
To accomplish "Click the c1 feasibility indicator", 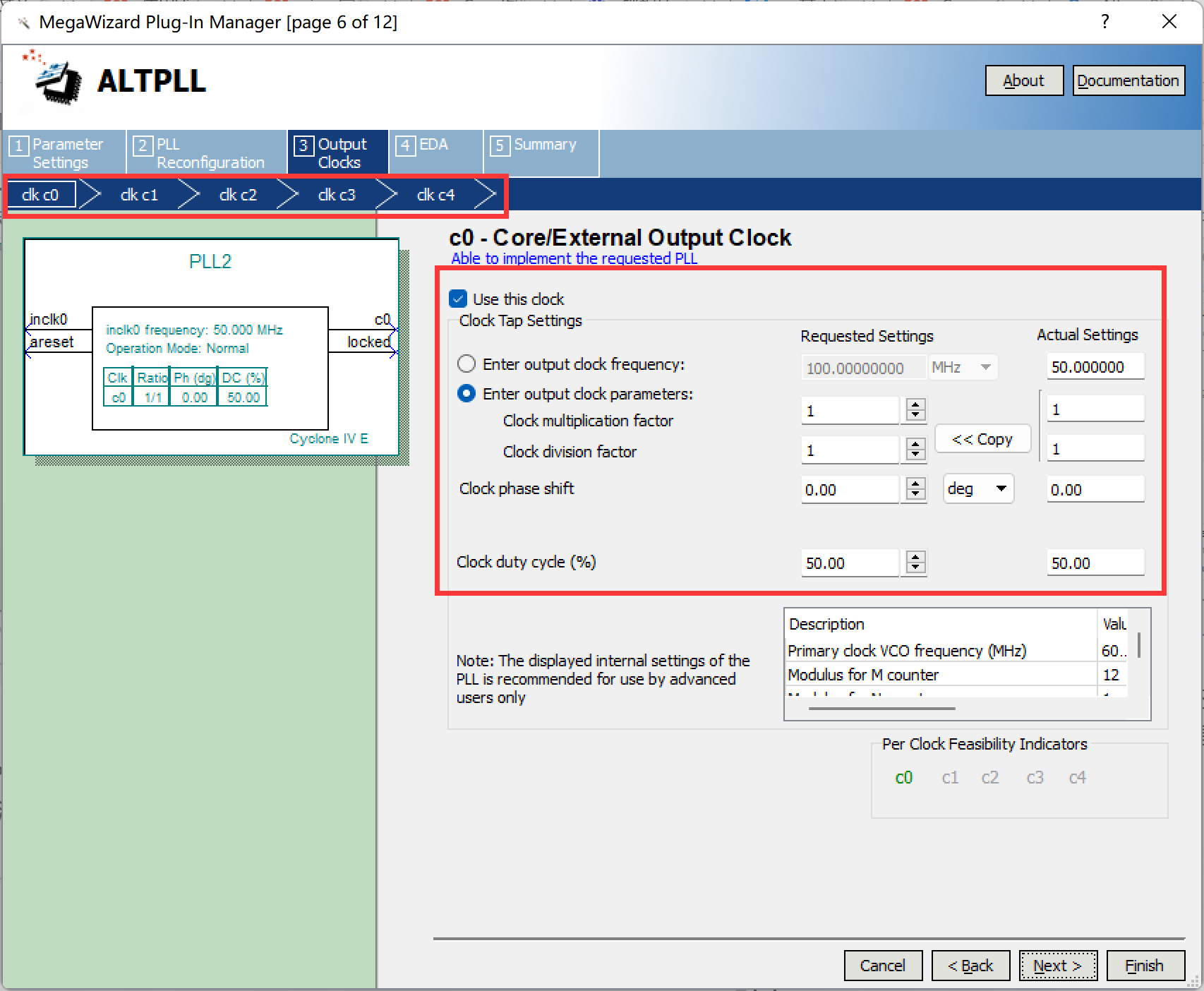I will (x=950, y=778).
